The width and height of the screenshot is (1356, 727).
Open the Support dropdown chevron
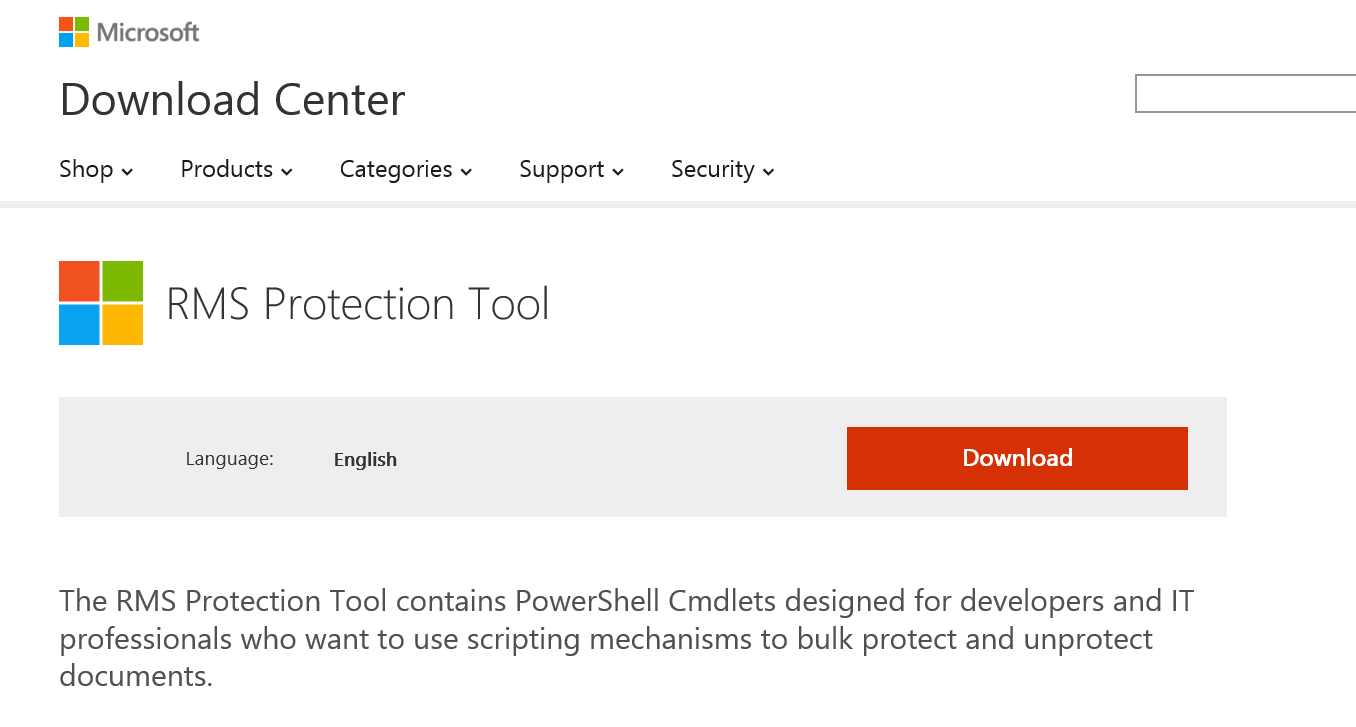pos(618,171)
